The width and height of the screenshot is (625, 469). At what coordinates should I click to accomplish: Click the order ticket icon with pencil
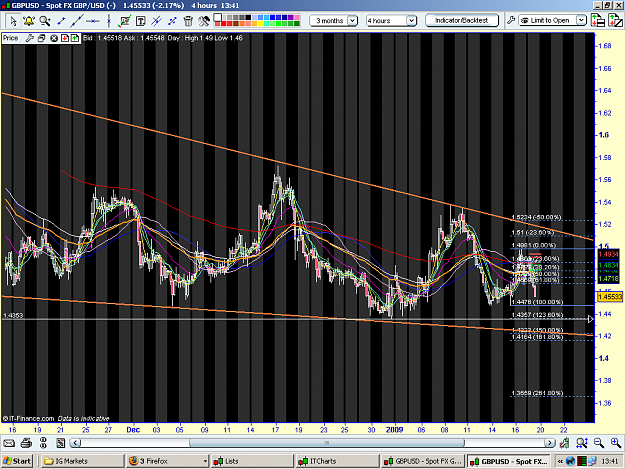click(615, 20)
